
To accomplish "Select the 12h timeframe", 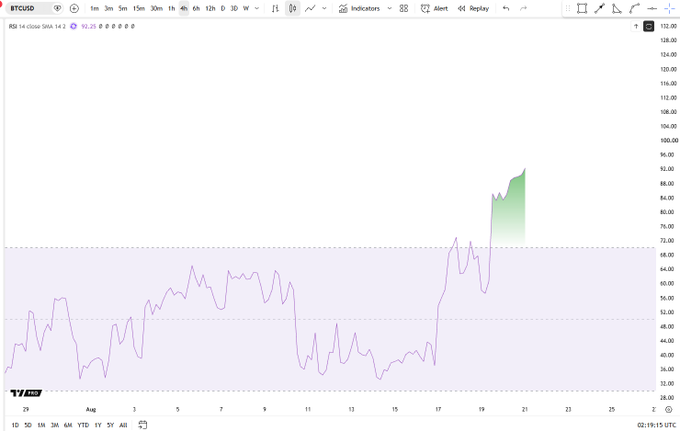I will (210, 8).
